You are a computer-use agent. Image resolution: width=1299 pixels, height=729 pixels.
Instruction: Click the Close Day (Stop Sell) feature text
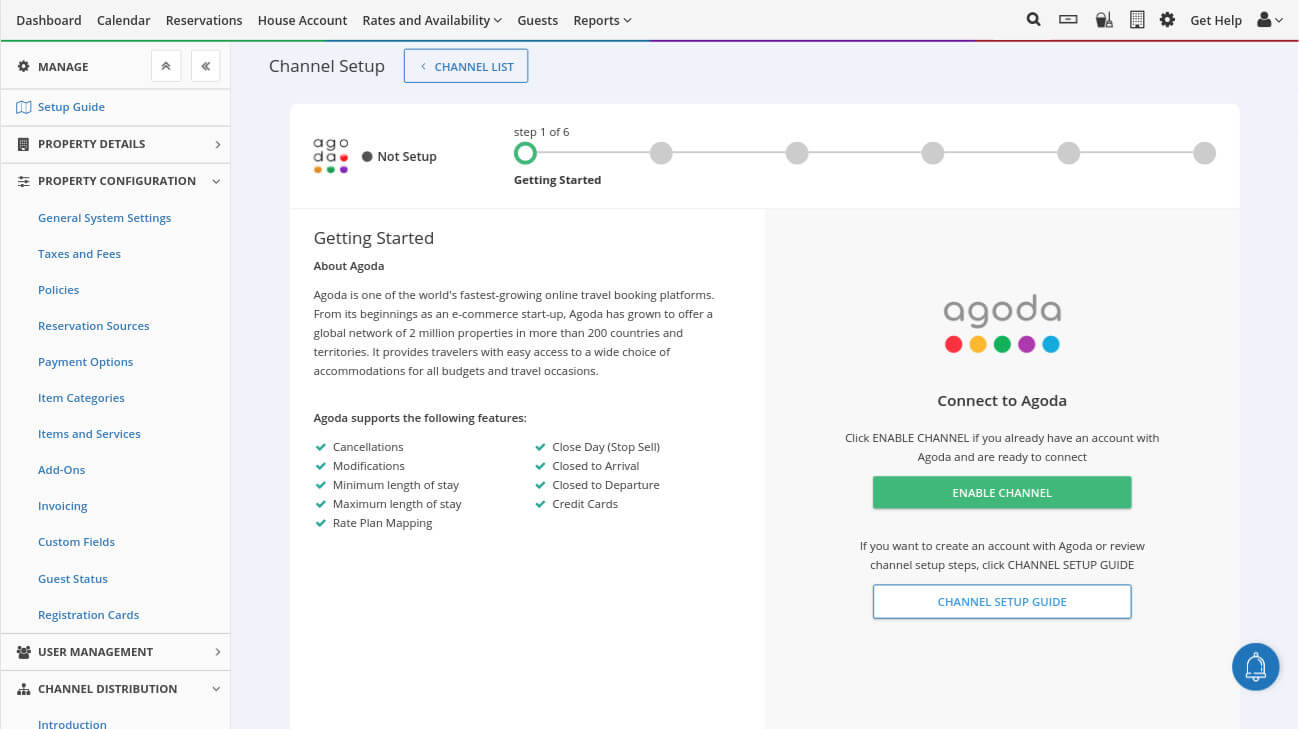pos(606,447)
